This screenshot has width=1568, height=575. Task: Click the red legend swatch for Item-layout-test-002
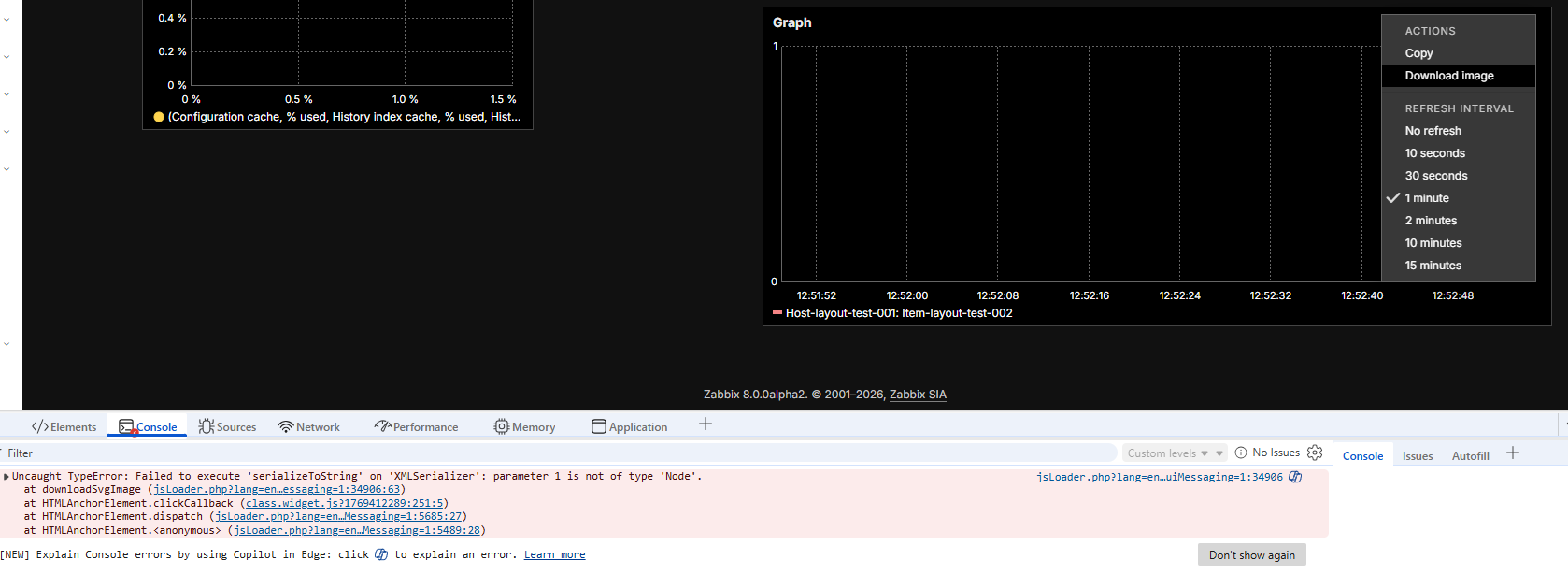click(777, 313)
